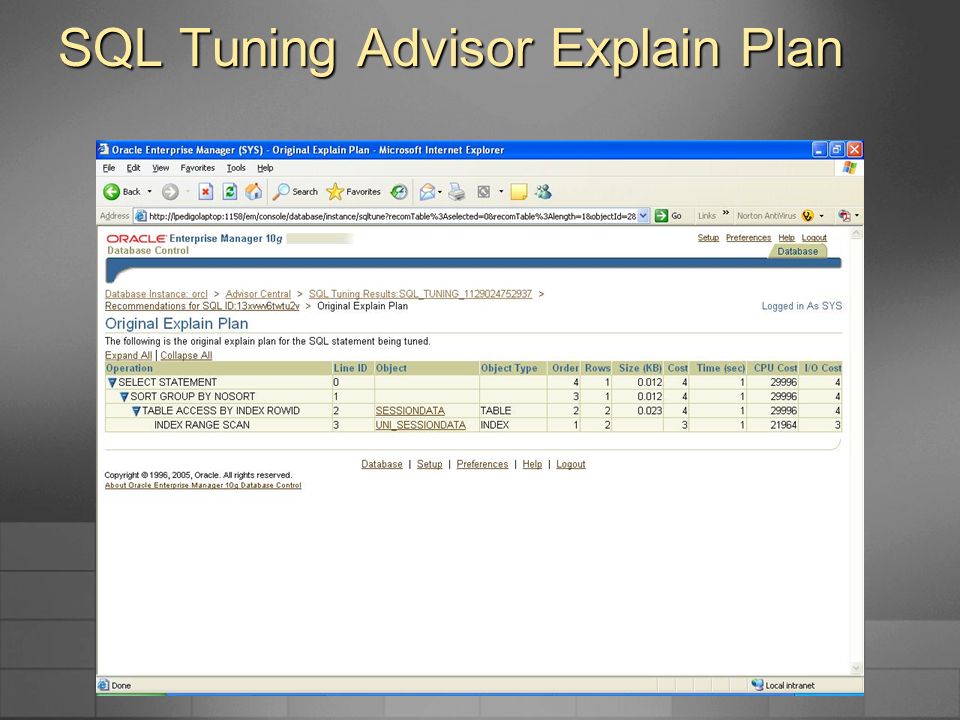This screenshot has width=960, height=720.
Task: Open the UNI_SESSIONDATA index link
Action: [x=420, y=425]
